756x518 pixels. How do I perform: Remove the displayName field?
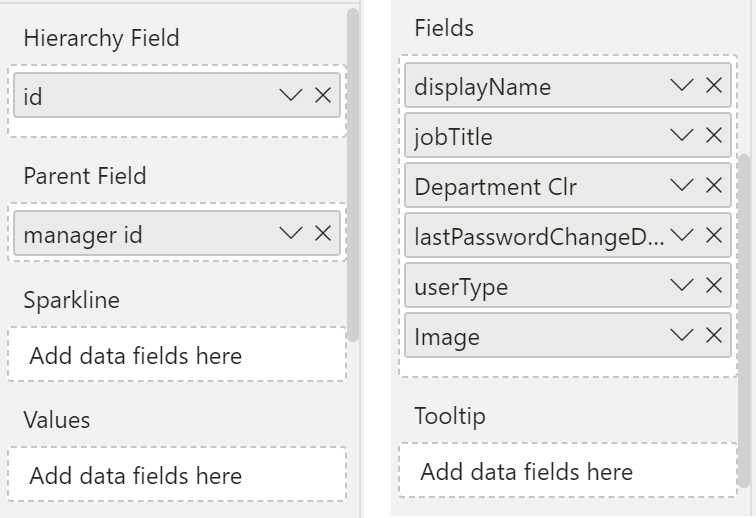[x=714, y=86]
